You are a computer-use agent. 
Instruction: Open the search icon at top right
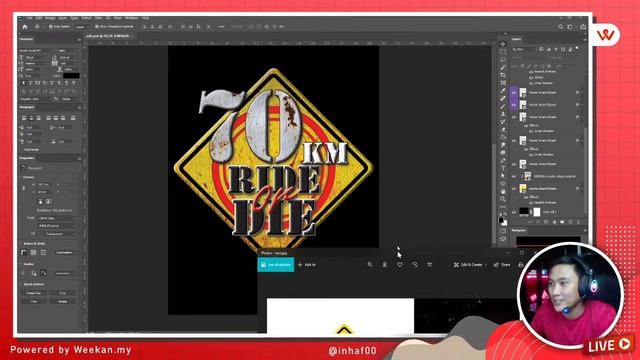(561, 27)
